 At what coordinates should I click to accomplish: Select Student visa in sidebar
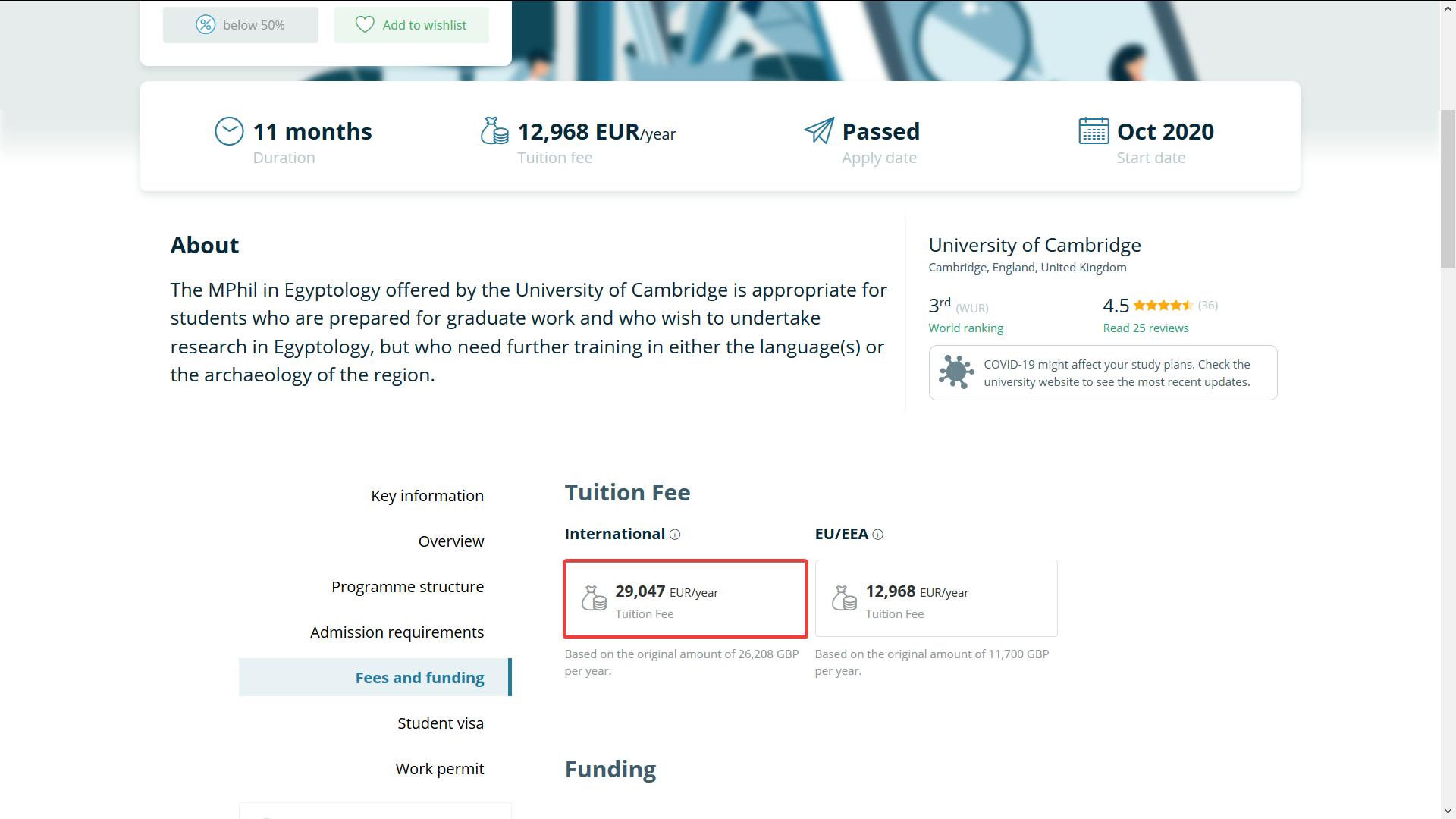[x=440, y=723]
